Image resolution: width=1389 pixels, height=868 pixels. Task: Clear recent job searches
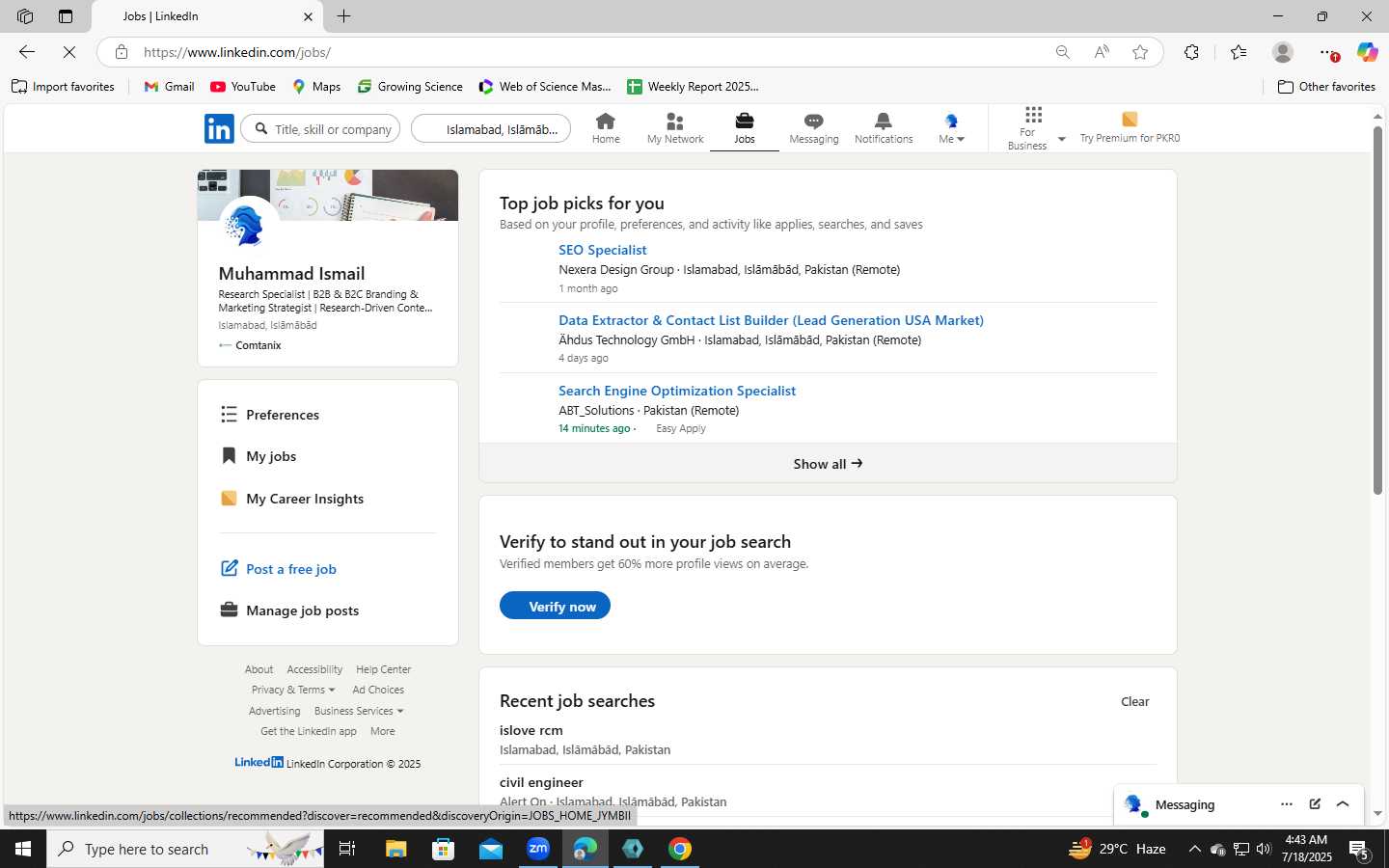point(1134,702)
